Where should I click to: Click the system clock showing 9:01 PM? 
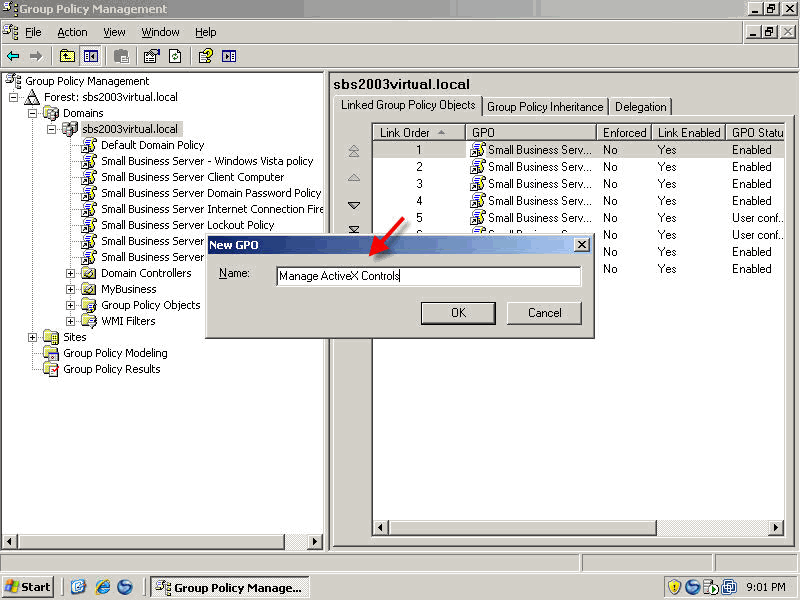point(766,587)
